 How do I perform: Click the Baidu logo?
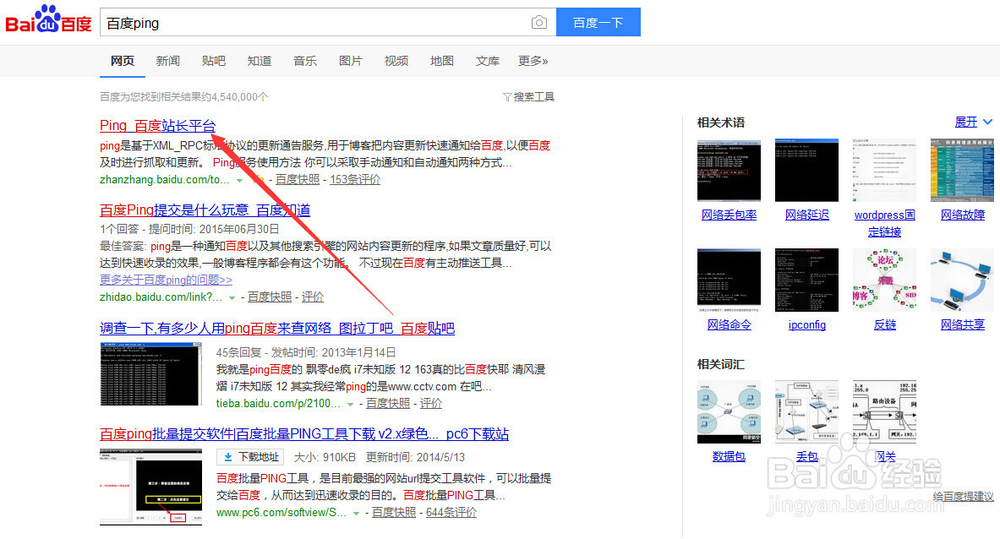pos(48,20)
